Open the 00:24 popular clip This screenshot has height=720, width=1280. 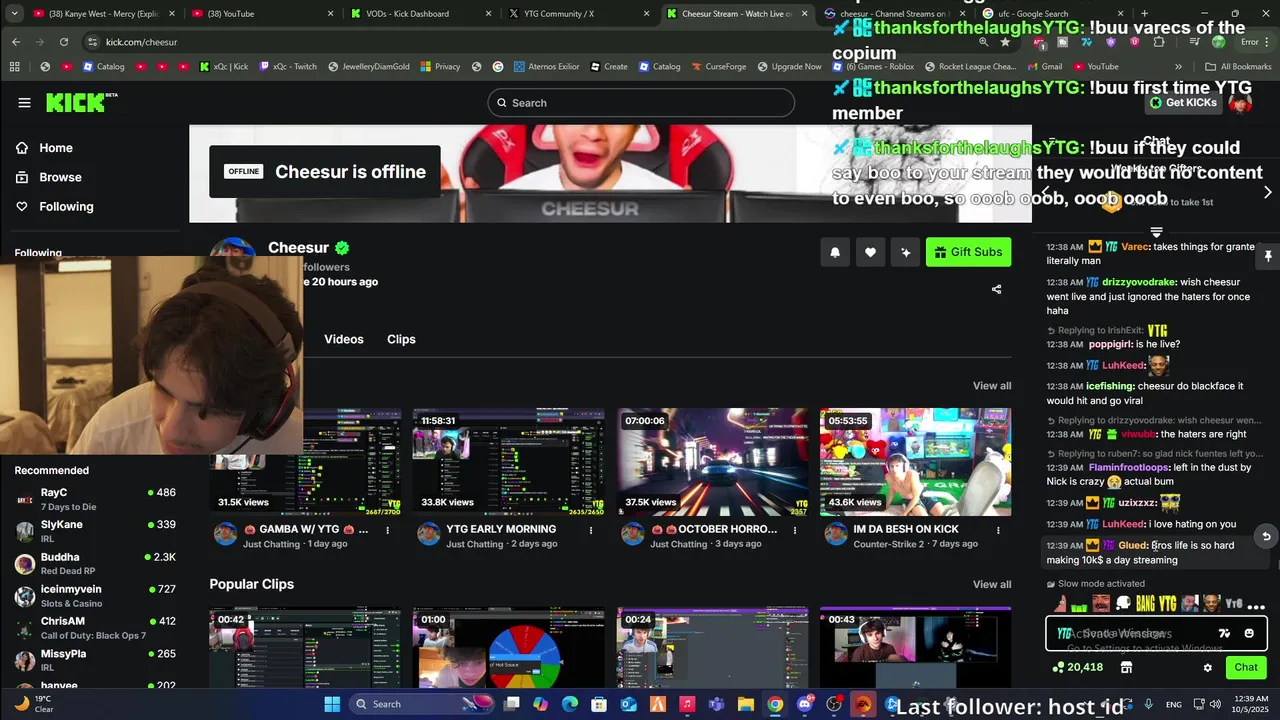tap(712, 648)
